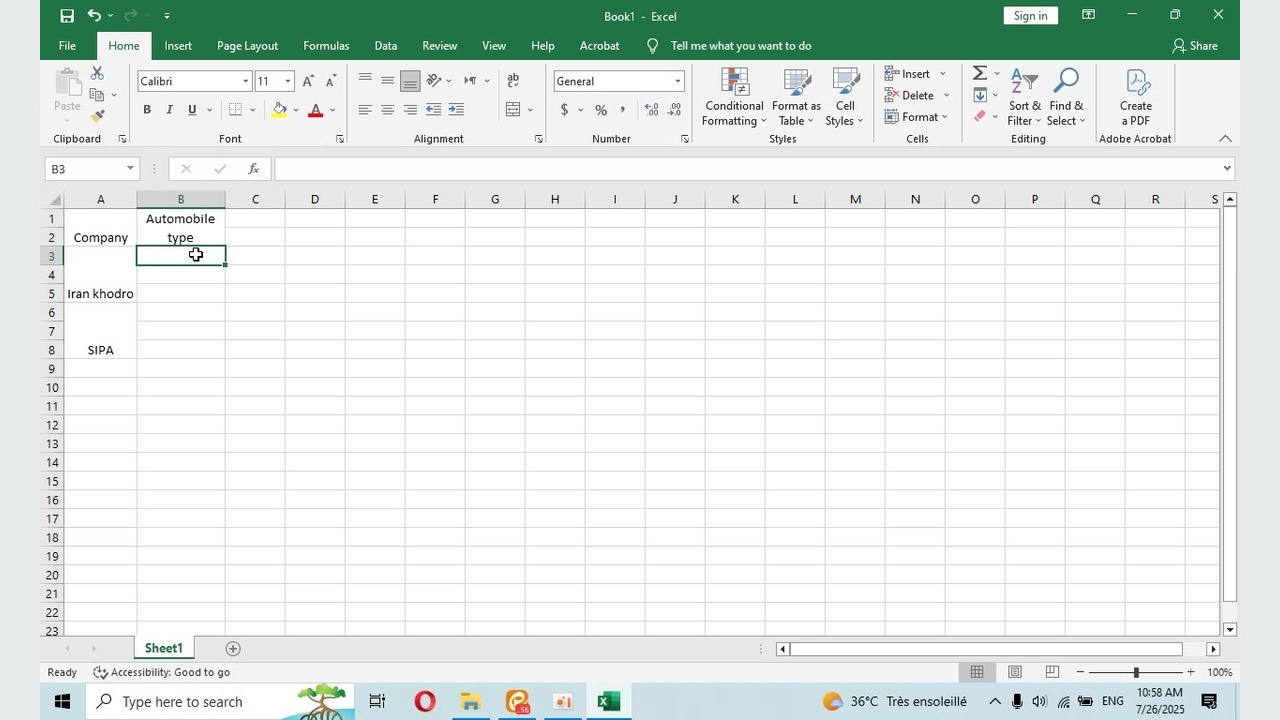Screen dimensions: 1280x720
Task: Click the Fill Color paint bucket swatch
Action: [x=279, y=110]
